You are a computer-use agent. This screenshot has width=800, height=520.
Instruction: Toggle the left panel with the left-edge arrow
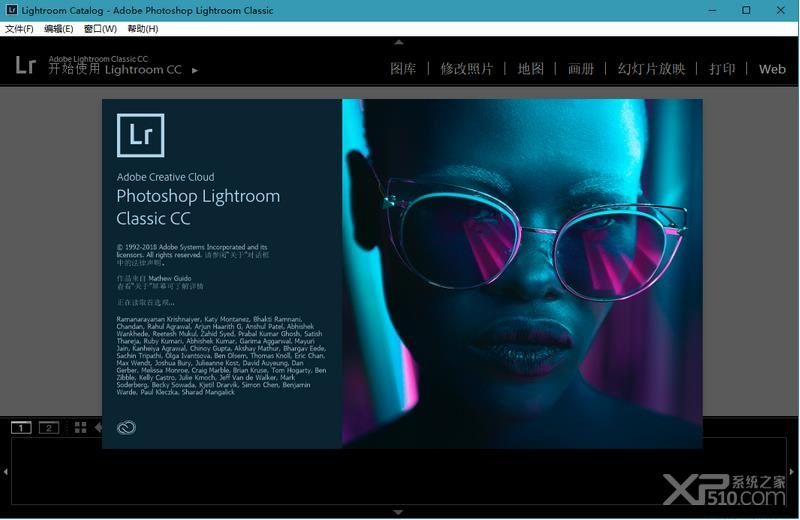click(x=6, y=472)
